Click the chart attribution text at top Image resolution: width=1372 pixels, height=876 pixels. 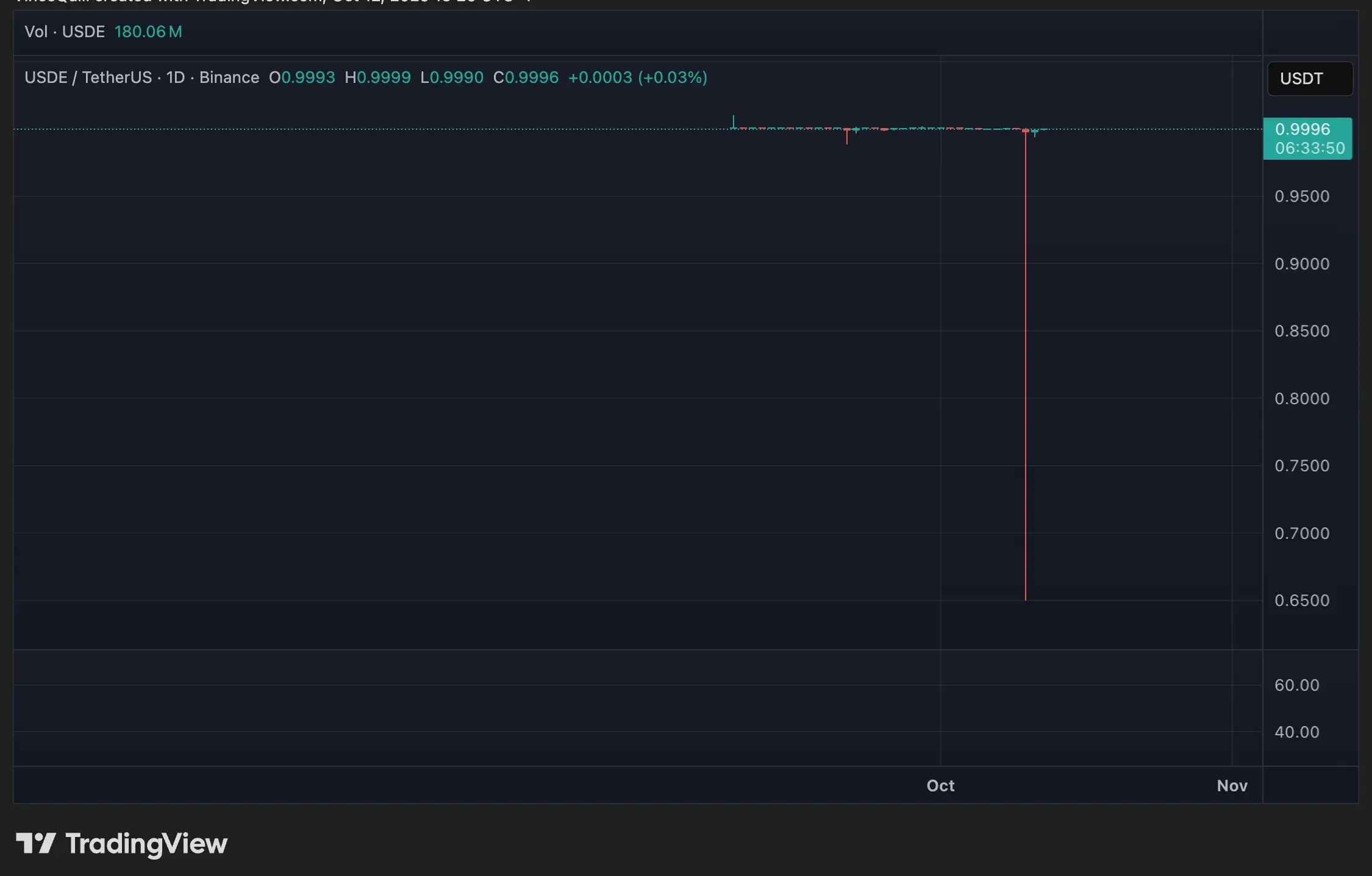point(262,2)
